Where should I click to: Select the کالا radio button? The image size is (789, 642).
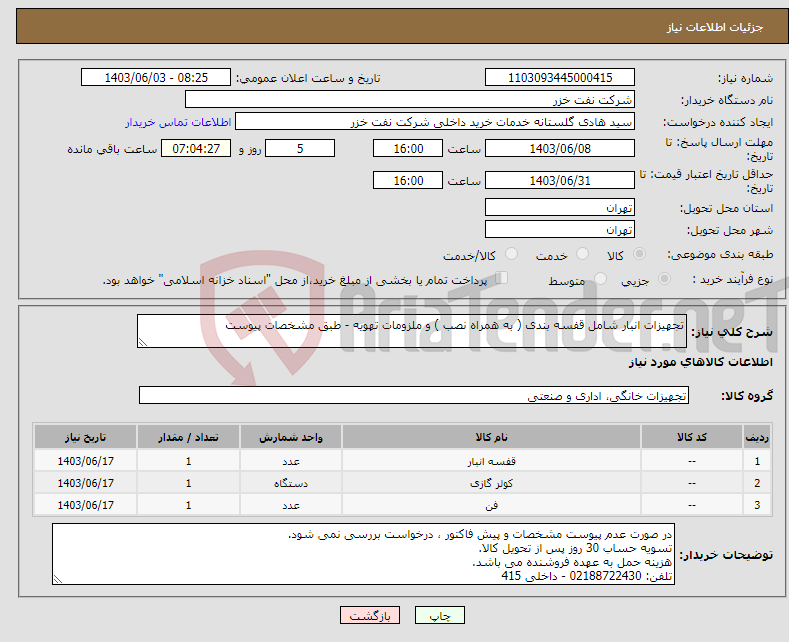pyautogui.click(x=639, y=254)
